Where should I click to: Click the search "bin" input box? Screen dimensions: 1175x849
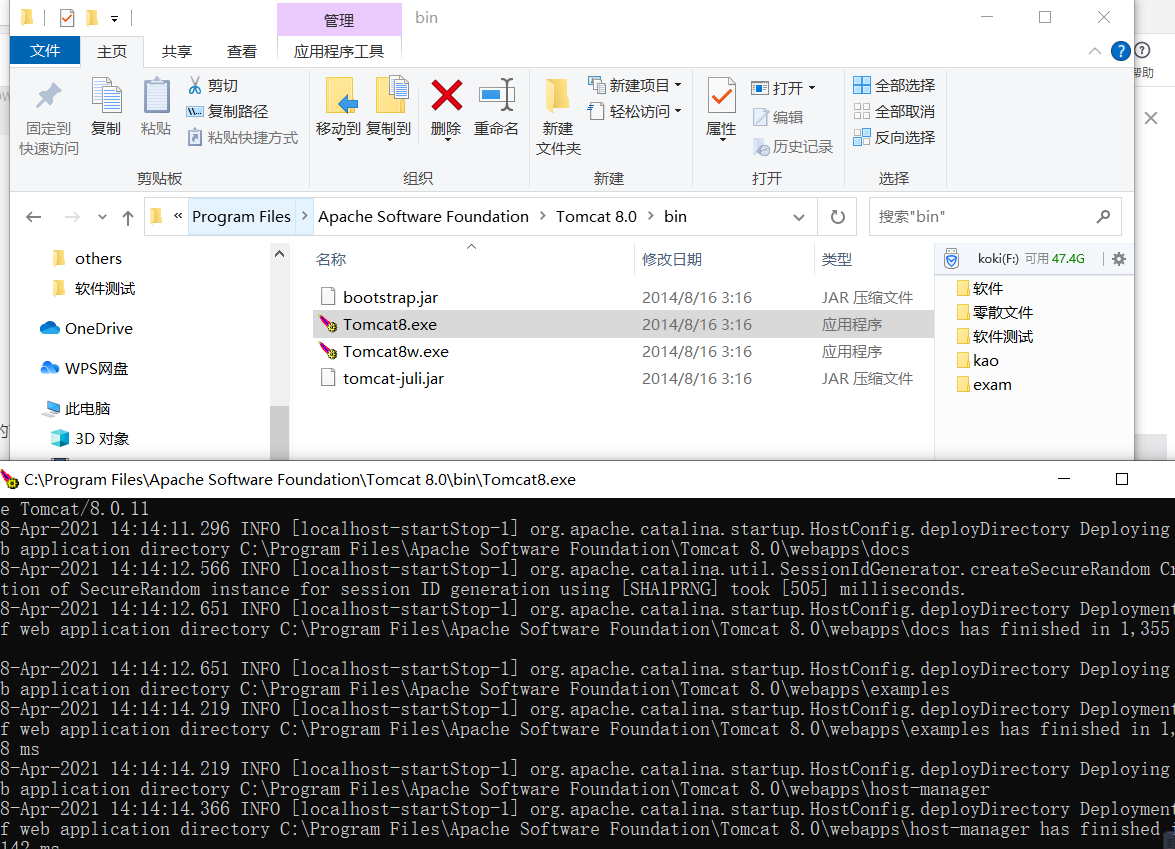pyautogui.click(x=980, y=217)
